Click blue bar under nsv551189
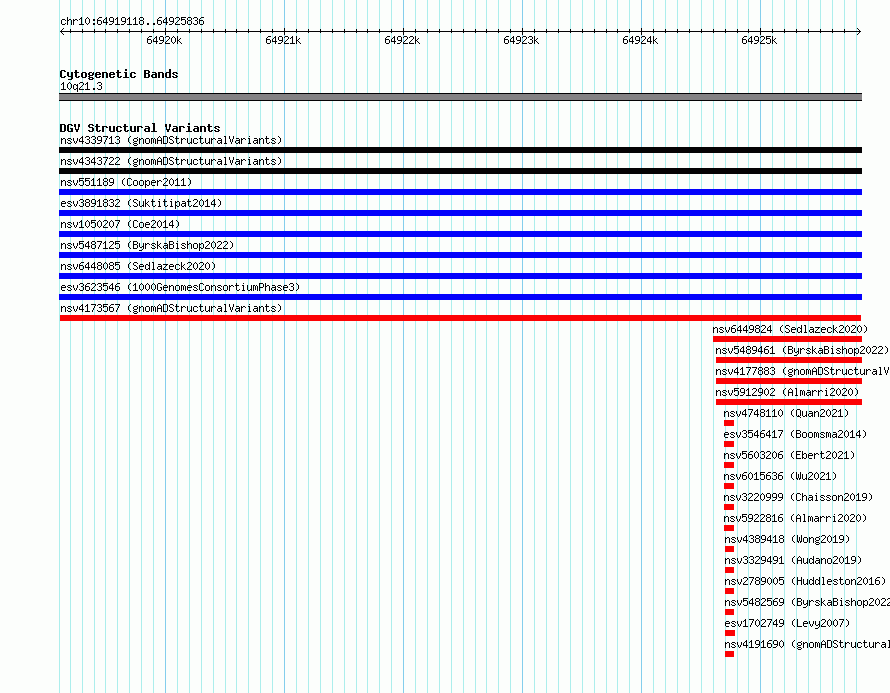890x693 pixels. tap(460, 192)
